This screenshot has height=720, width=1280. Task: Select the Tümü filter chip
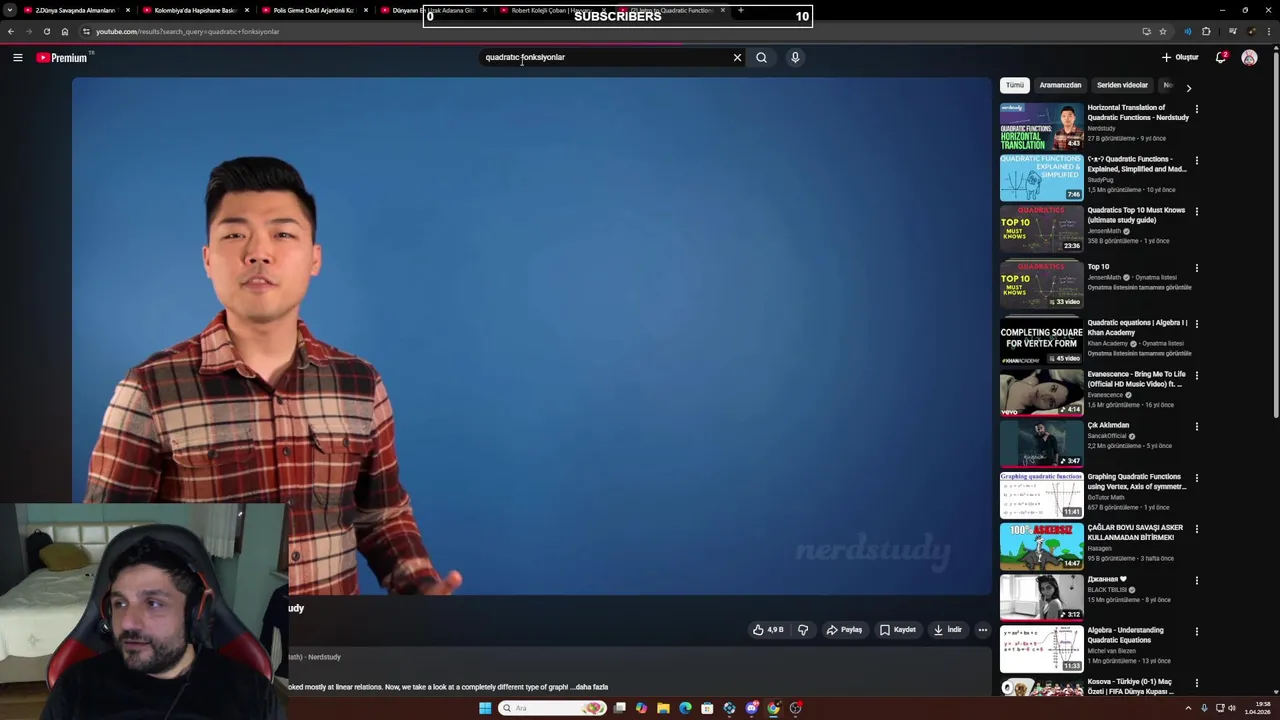coord(1015,85)
